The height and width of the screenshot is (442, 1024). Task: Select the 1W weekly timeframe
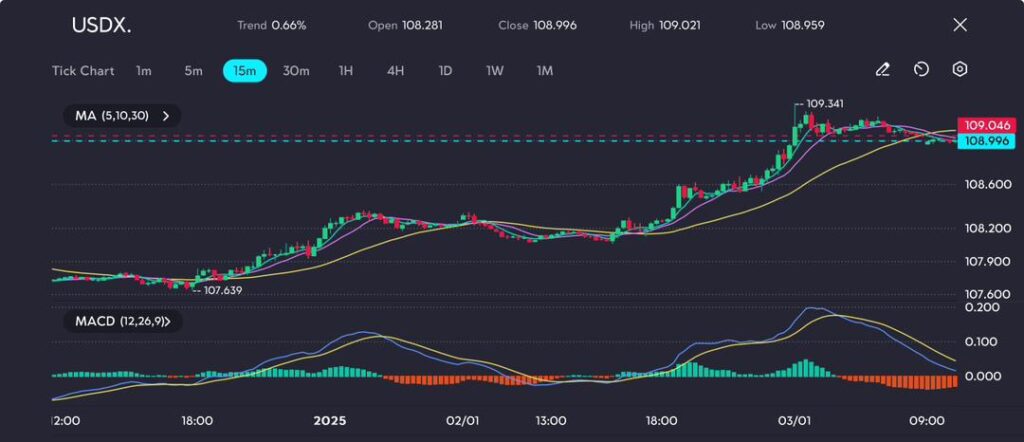coord(495,71)
